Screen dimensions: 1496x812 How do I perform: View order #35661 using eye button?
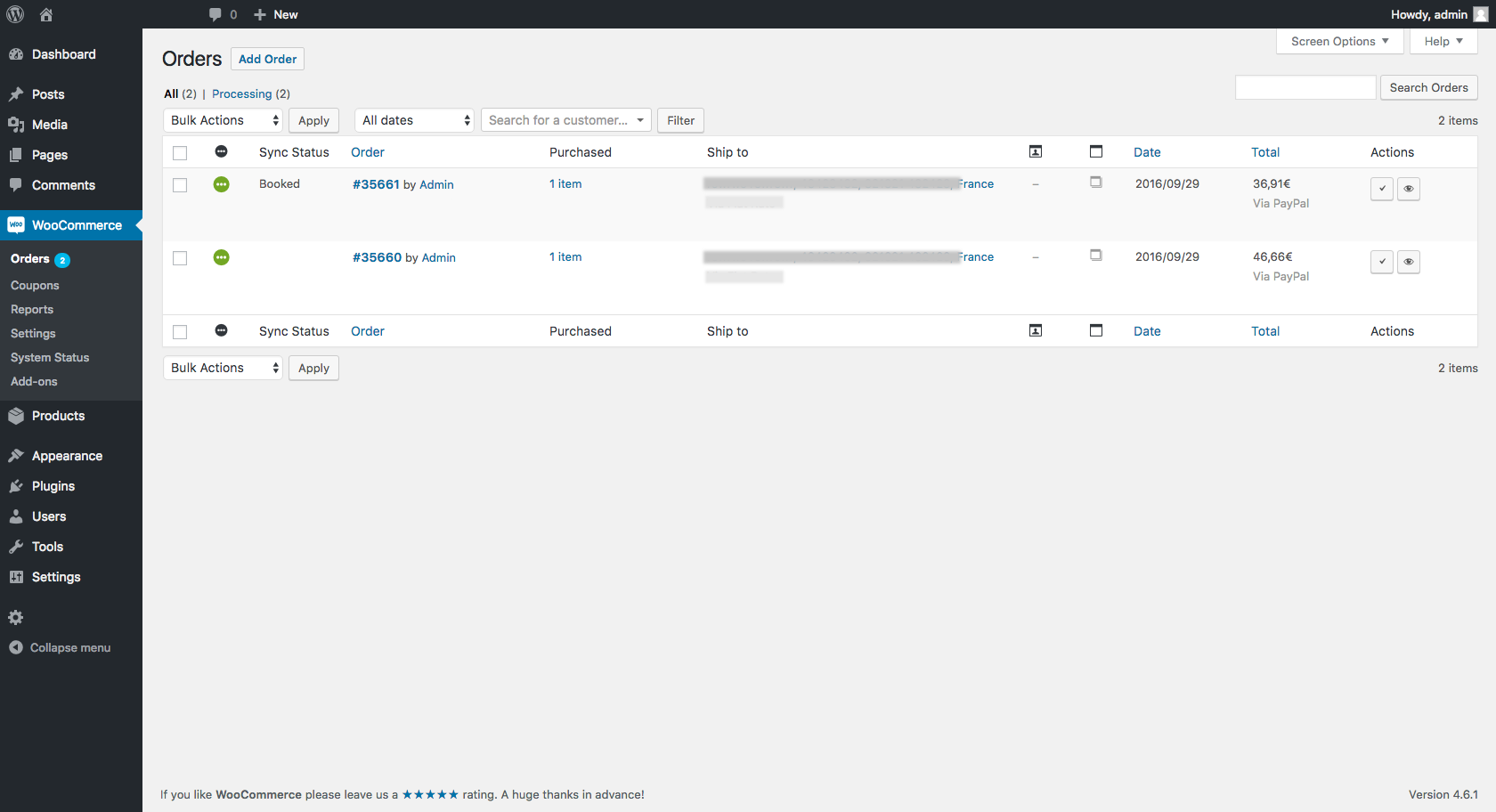(x=1409, y=189)
